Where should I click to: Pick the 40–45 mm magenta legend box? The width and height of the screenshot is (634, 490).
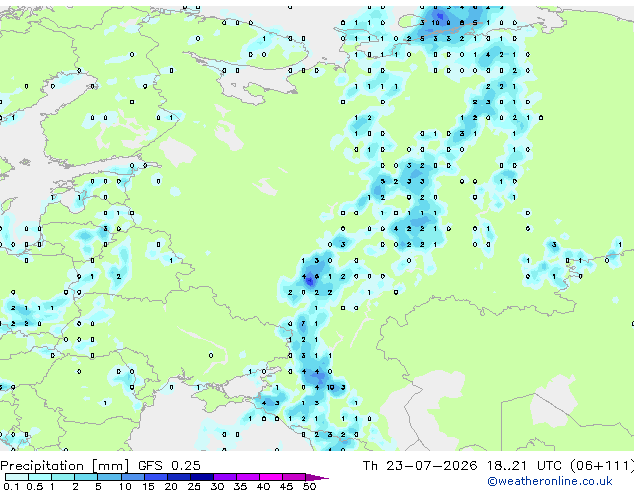(271, 477)
